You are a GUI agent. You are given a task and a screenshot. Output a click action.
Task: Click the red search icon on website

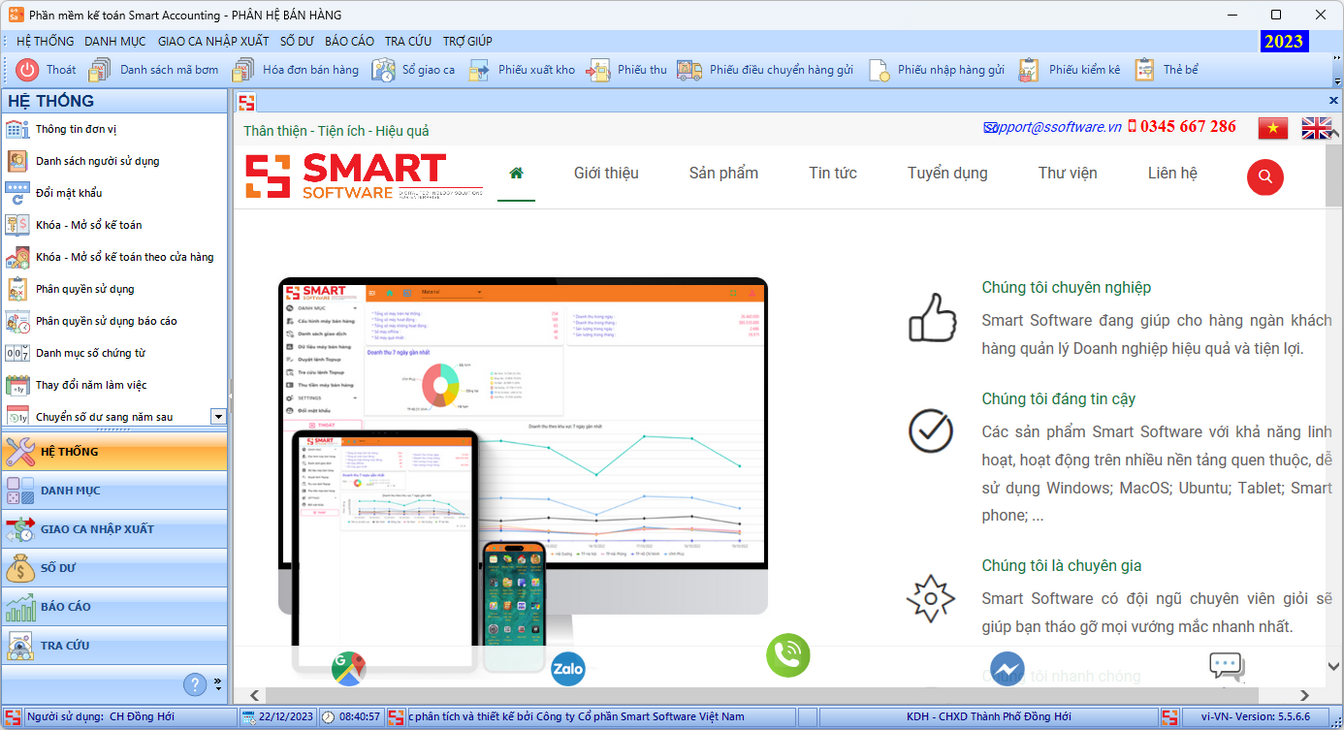1265,177
